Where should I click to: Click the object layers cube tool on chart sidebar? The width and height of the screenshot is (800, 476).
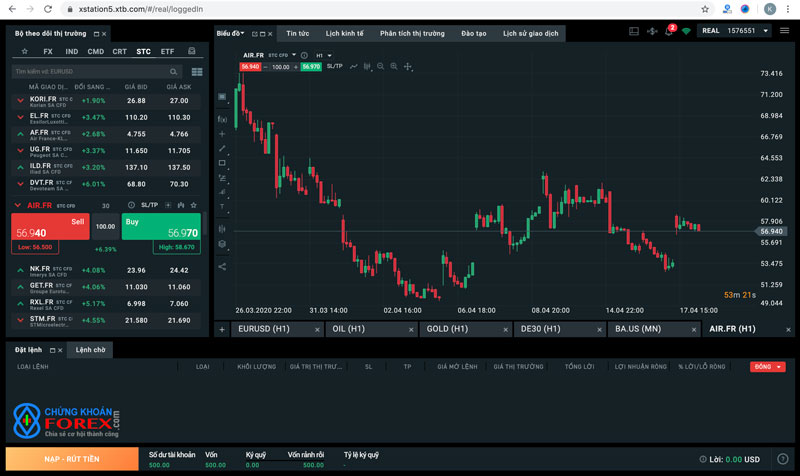pos(222,244)
